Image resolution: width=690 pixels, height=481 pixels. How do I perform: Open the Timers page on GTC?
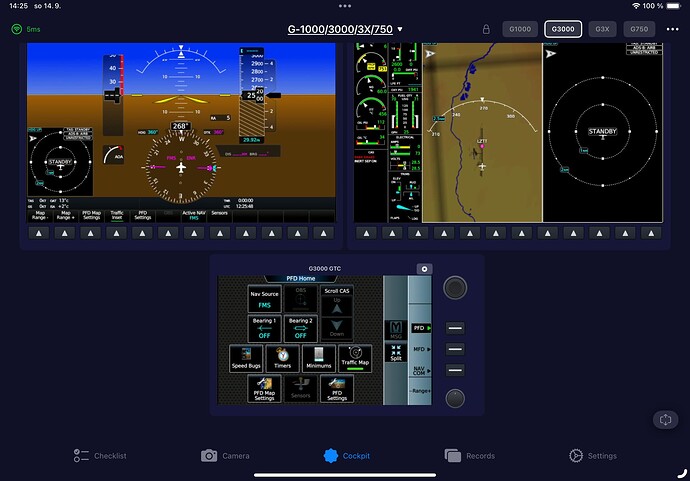tap(282, 359)
